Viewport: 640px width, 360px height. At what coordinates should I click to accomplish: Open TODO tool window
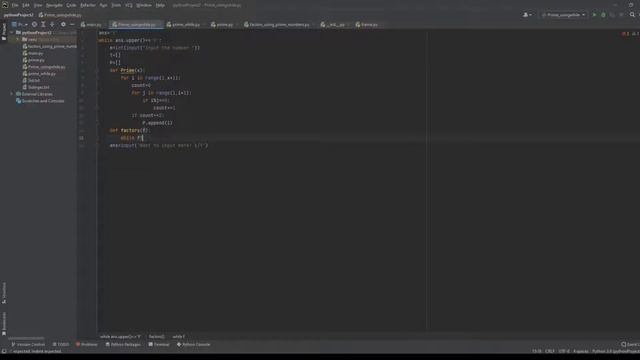[61, 344]
